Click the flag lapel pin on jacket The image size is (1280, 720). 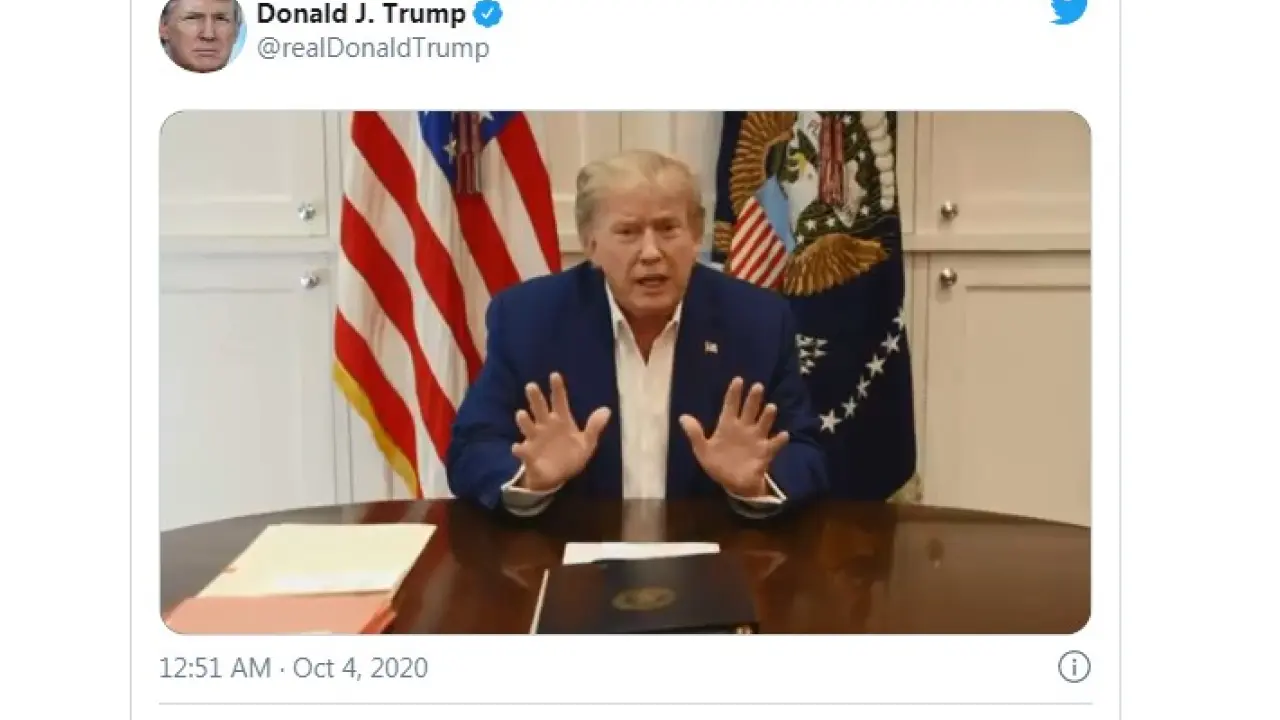pos(711,347)
